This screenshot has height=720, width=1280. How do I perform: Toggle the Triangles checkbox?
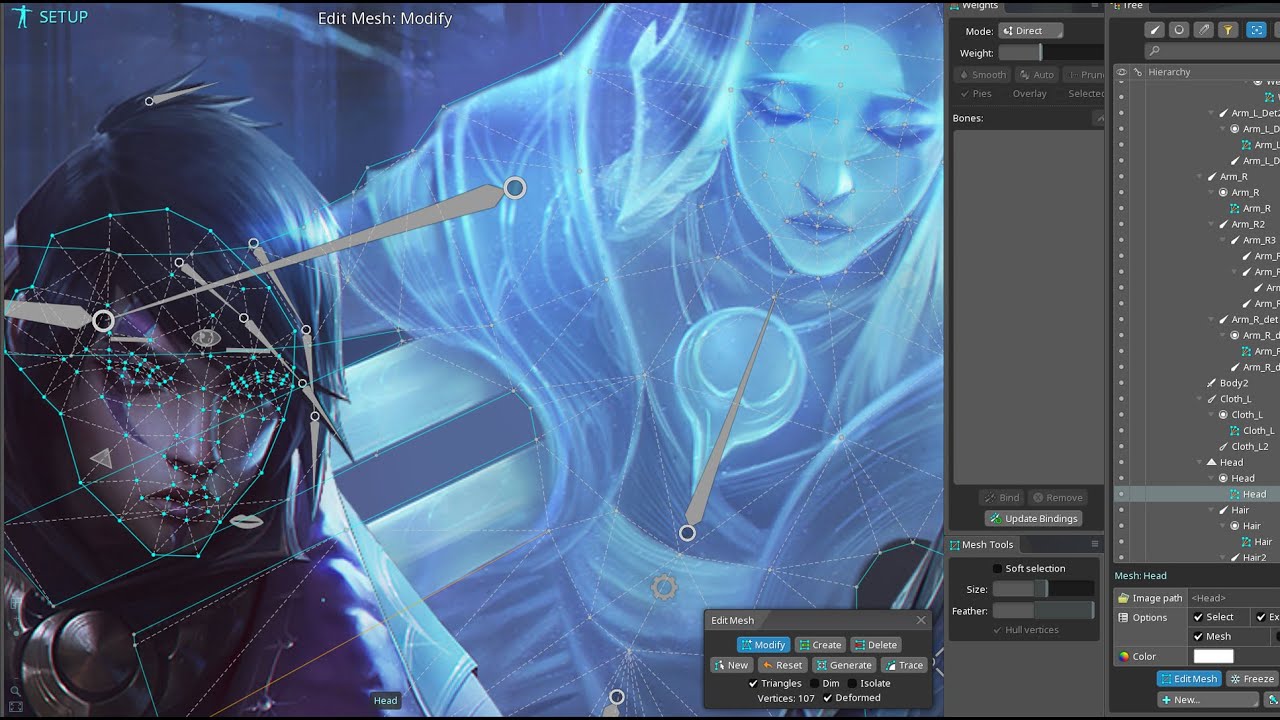tap(754, 683)
